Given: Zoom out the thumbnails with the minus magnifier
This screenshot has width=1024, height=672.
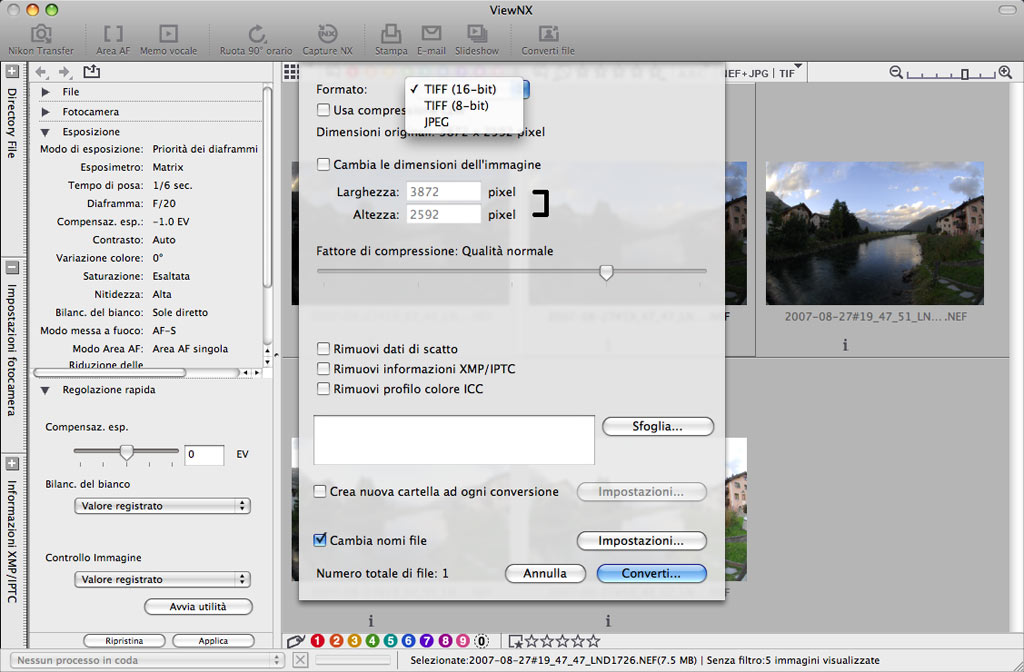Looking at the screenshot, I should (897, 72).
